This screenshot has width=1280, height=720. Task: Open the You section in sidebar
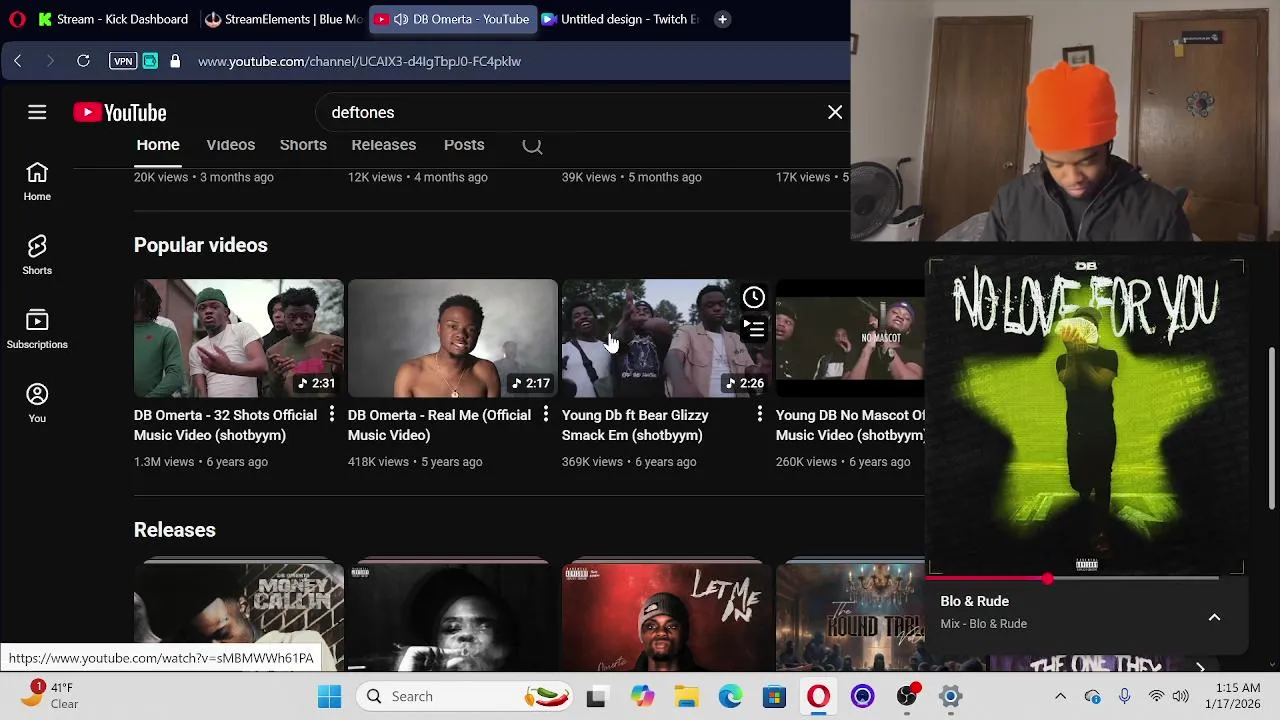[37, 404]
